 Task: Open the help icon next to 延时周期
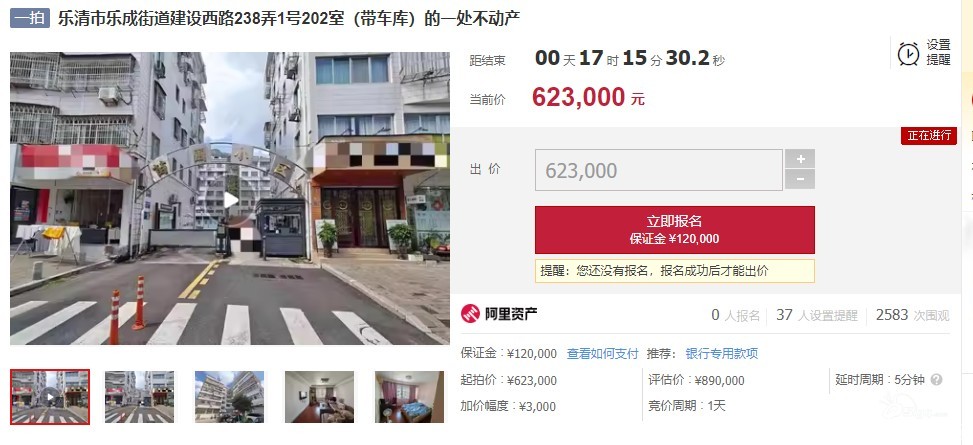936,380
